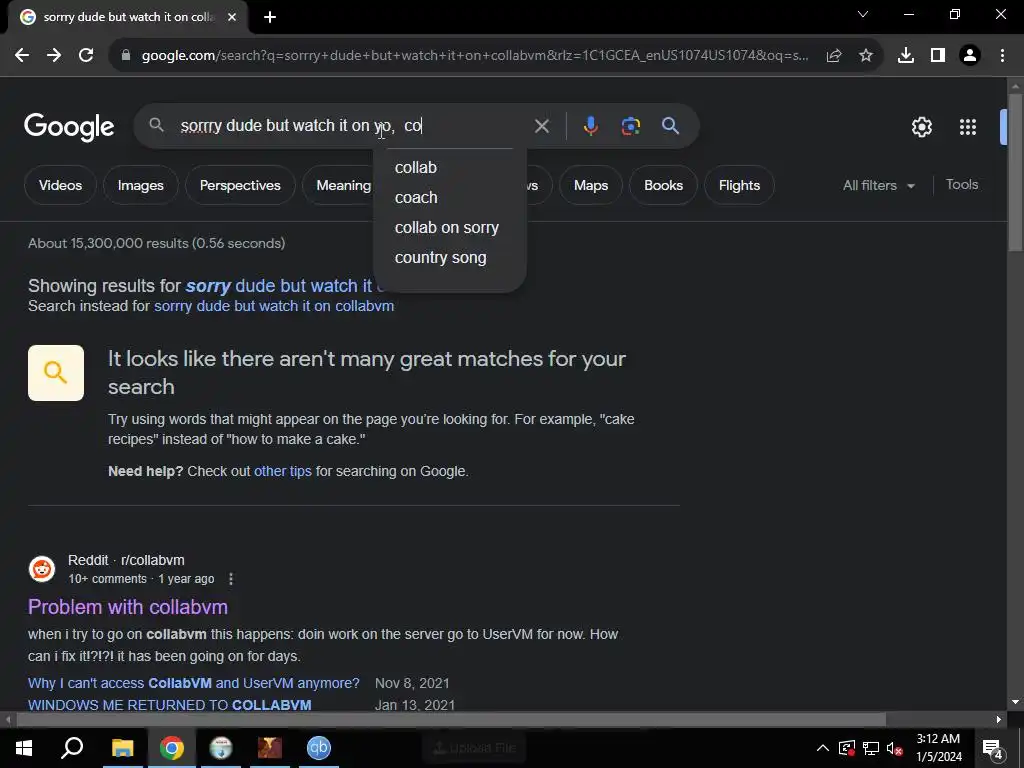Open the tab search chevron in title bar
The width and height of the screenshot is (1024, 768).
click(863, 14)
